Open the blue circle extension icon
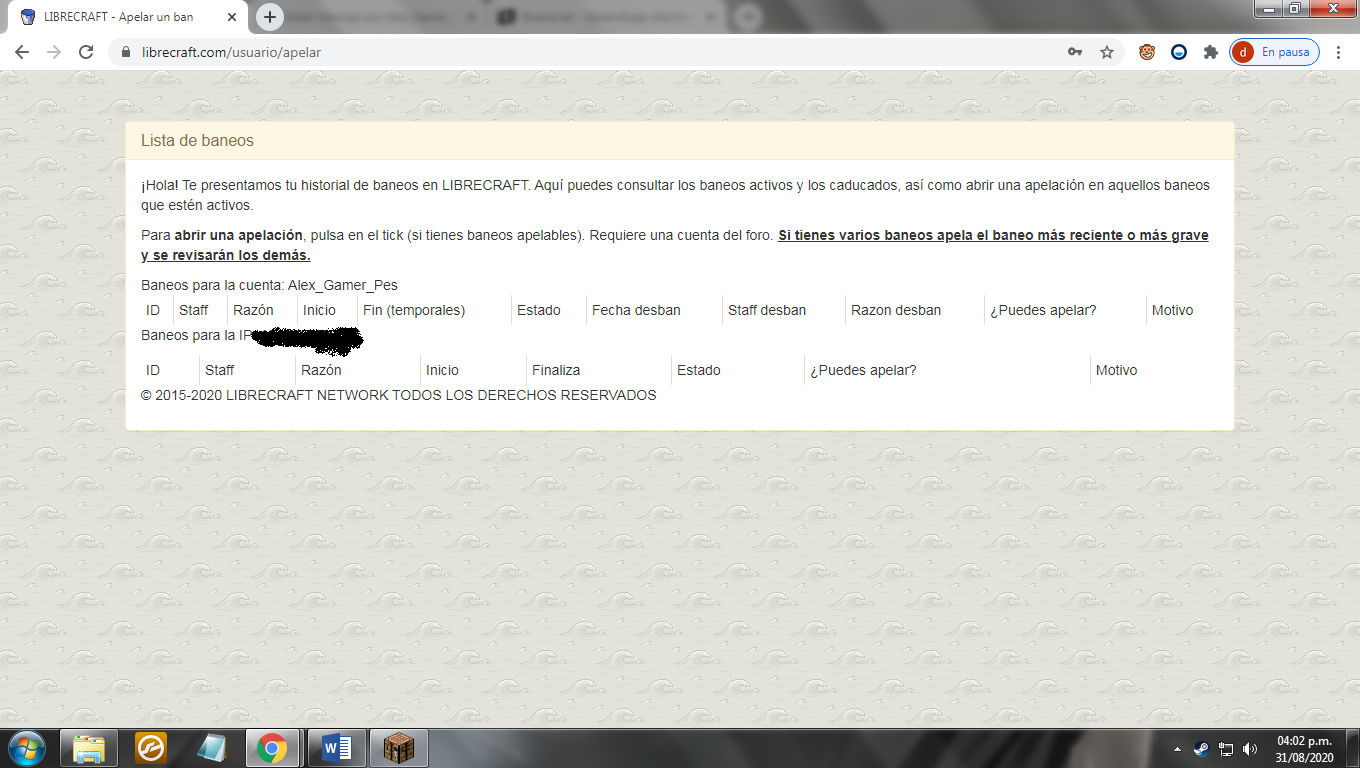This screenshot has height=768, width=1360. (1179, 52)
